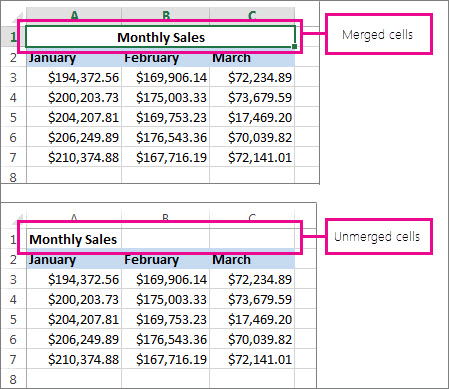This screenshot has height=389, width=449.
Task: Select empty cell C1 in the bottom sheet
Action: click(252, 239)
